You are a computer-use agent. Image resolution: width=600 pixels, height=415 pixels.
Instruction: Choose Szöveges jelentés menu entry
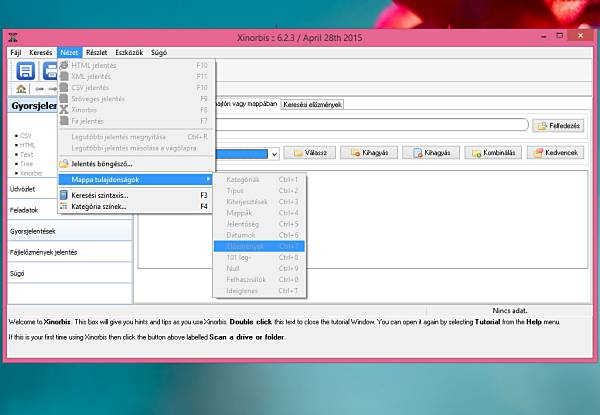click(135, 99)
